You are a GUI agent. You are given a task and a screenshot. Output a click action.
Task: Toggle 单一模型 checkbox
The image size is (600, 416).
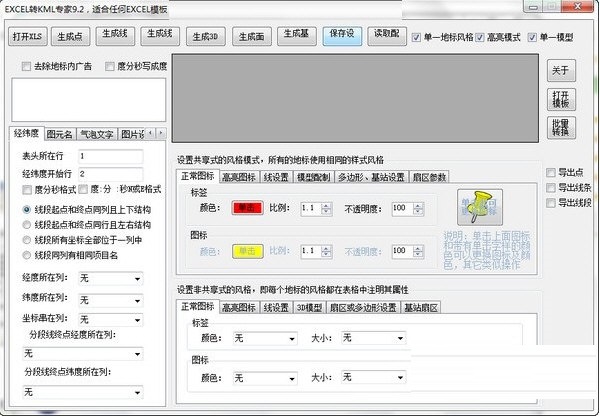pyautogui.click(x=532, y=38)
